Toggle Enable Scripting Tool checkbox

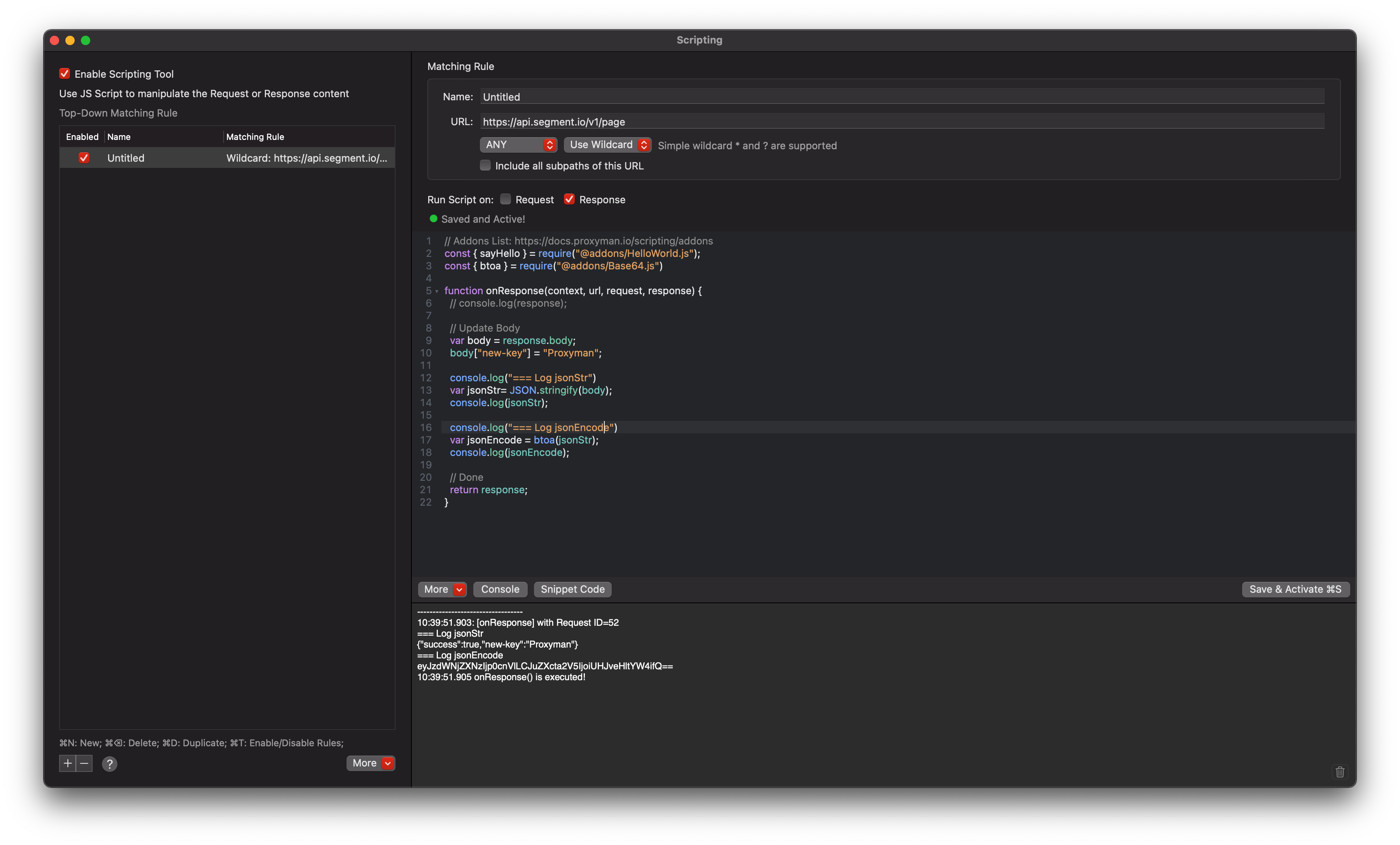pyautogui.click(x=65, y=74)
